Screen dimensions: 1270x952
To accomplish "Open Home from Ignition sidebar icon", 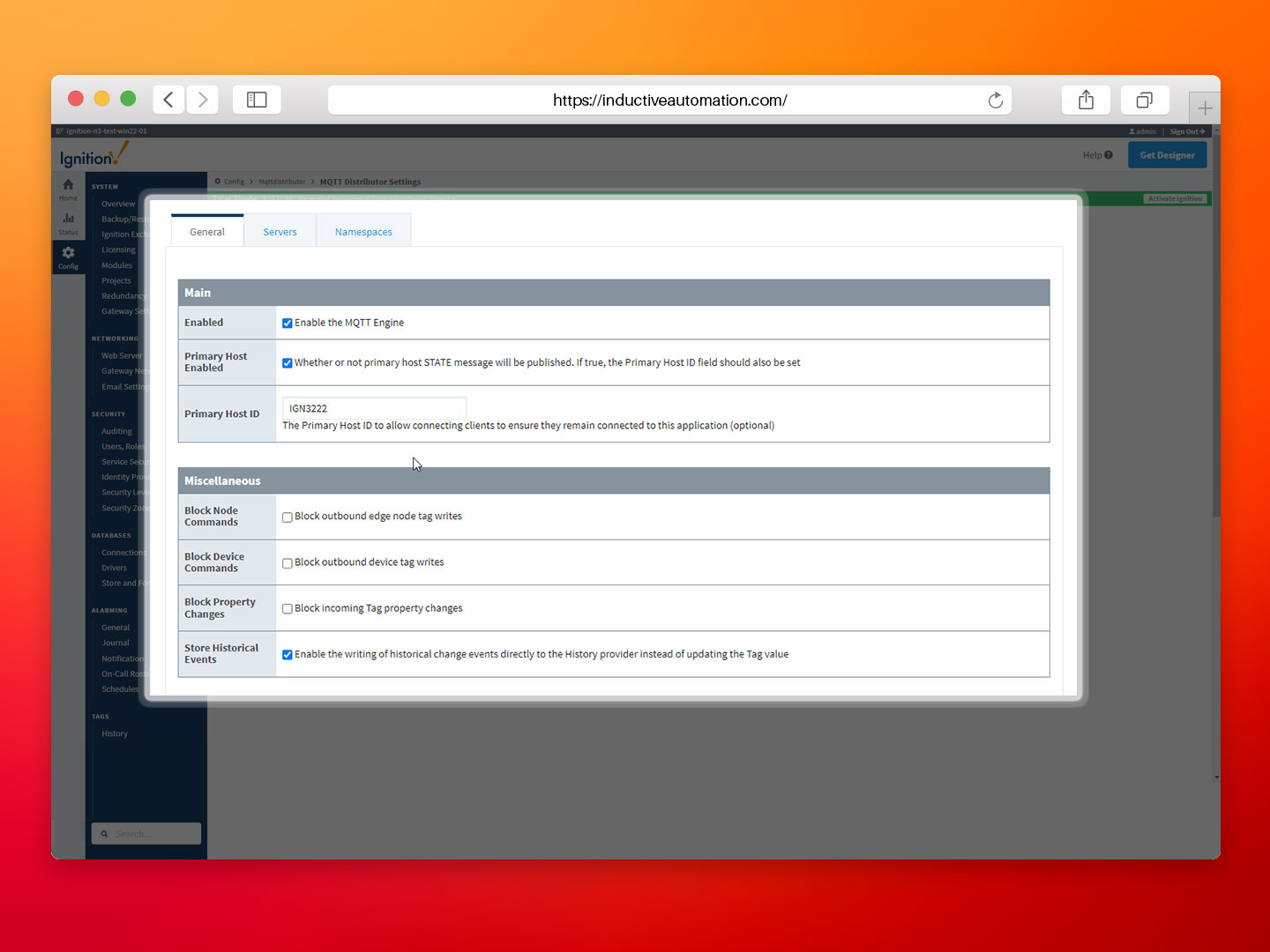I will pos(68,190).
